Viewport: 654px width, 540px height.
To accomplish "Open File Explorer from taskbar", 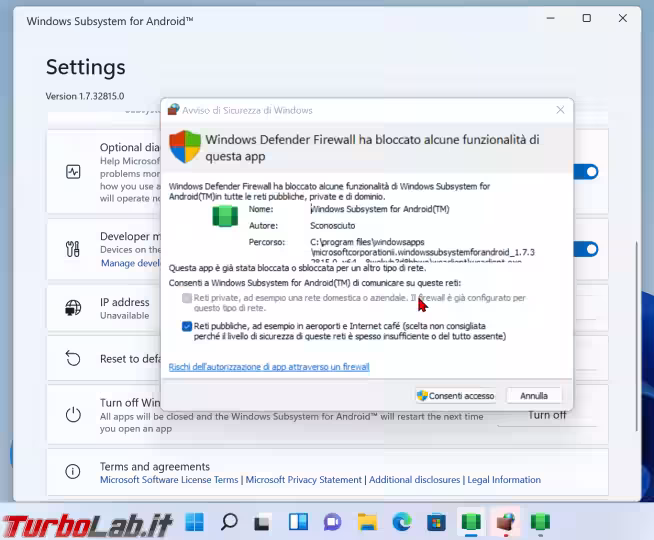I will 367,522.
